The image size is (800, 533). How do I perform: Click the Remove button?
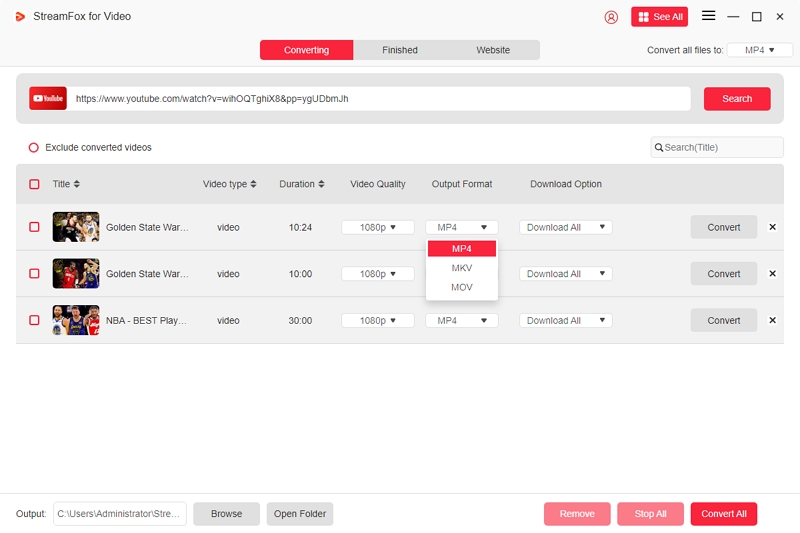click(577, 514)
